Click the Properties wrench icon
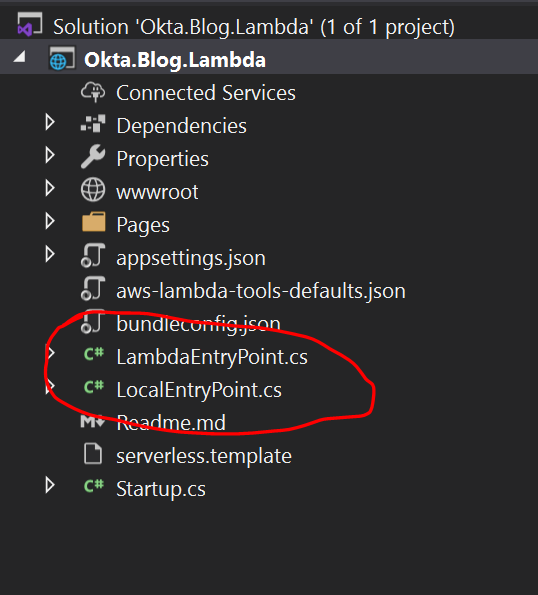 click(x=93, y=156)
